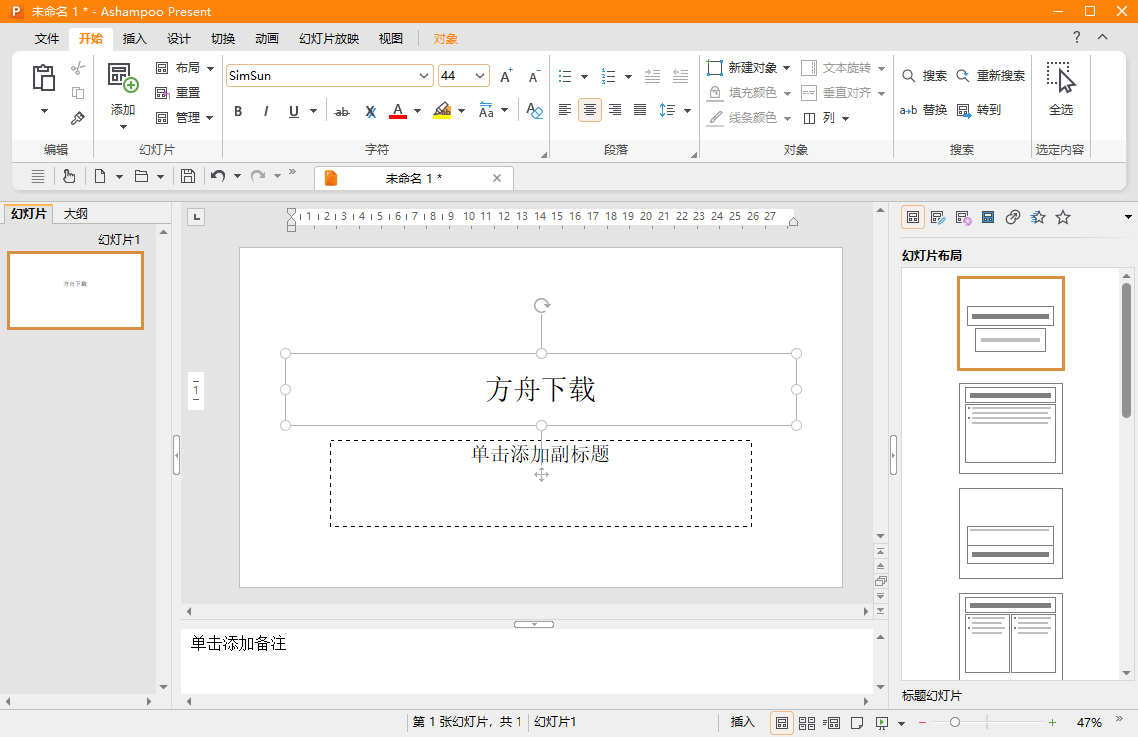Click the 重新搜索 search again button
The height and width of the screenshot is (737, 1138).
point(990,76)
